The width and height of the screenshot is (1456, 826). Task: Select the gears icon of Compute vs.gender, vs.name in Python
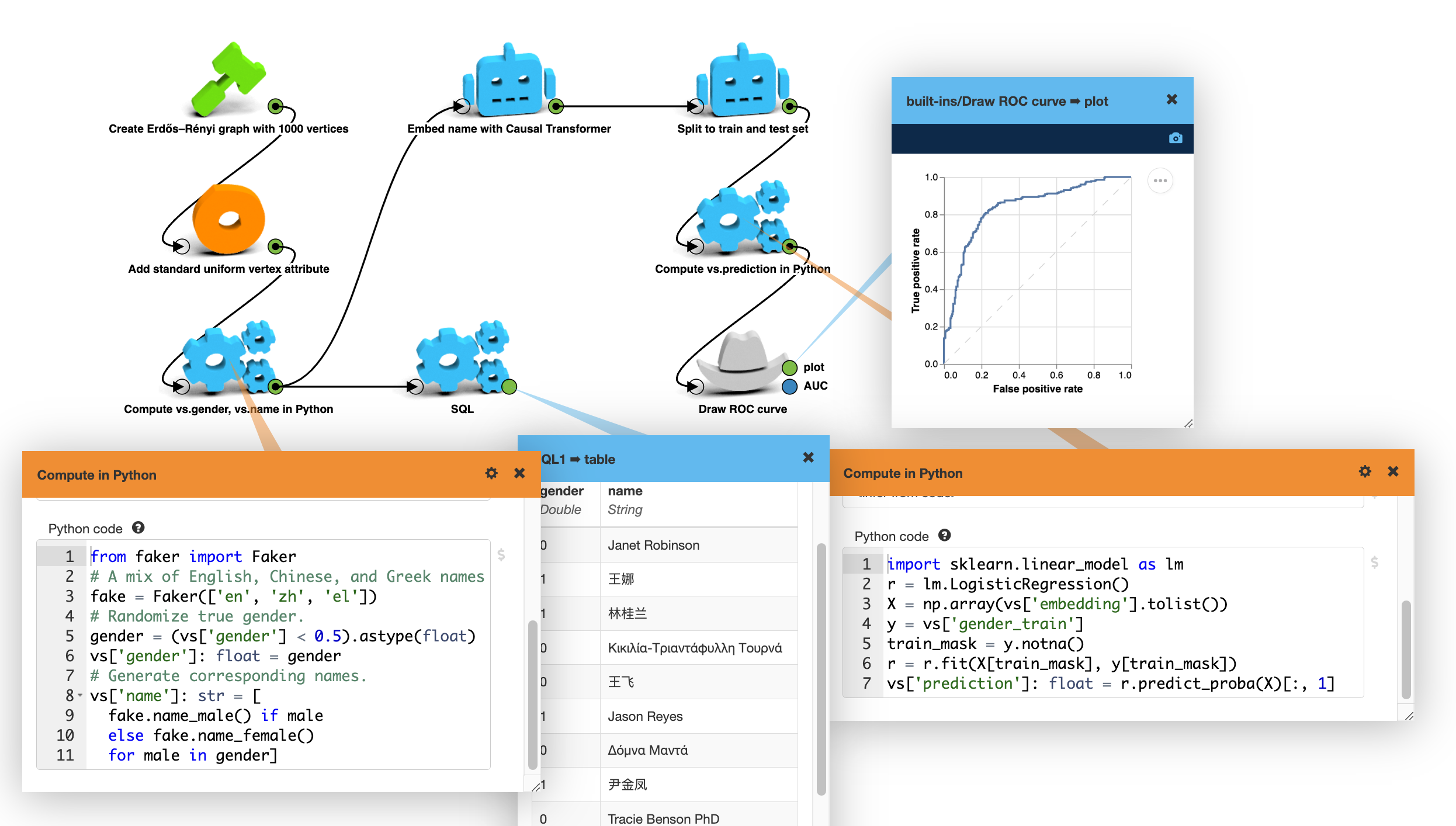(228, 356)
